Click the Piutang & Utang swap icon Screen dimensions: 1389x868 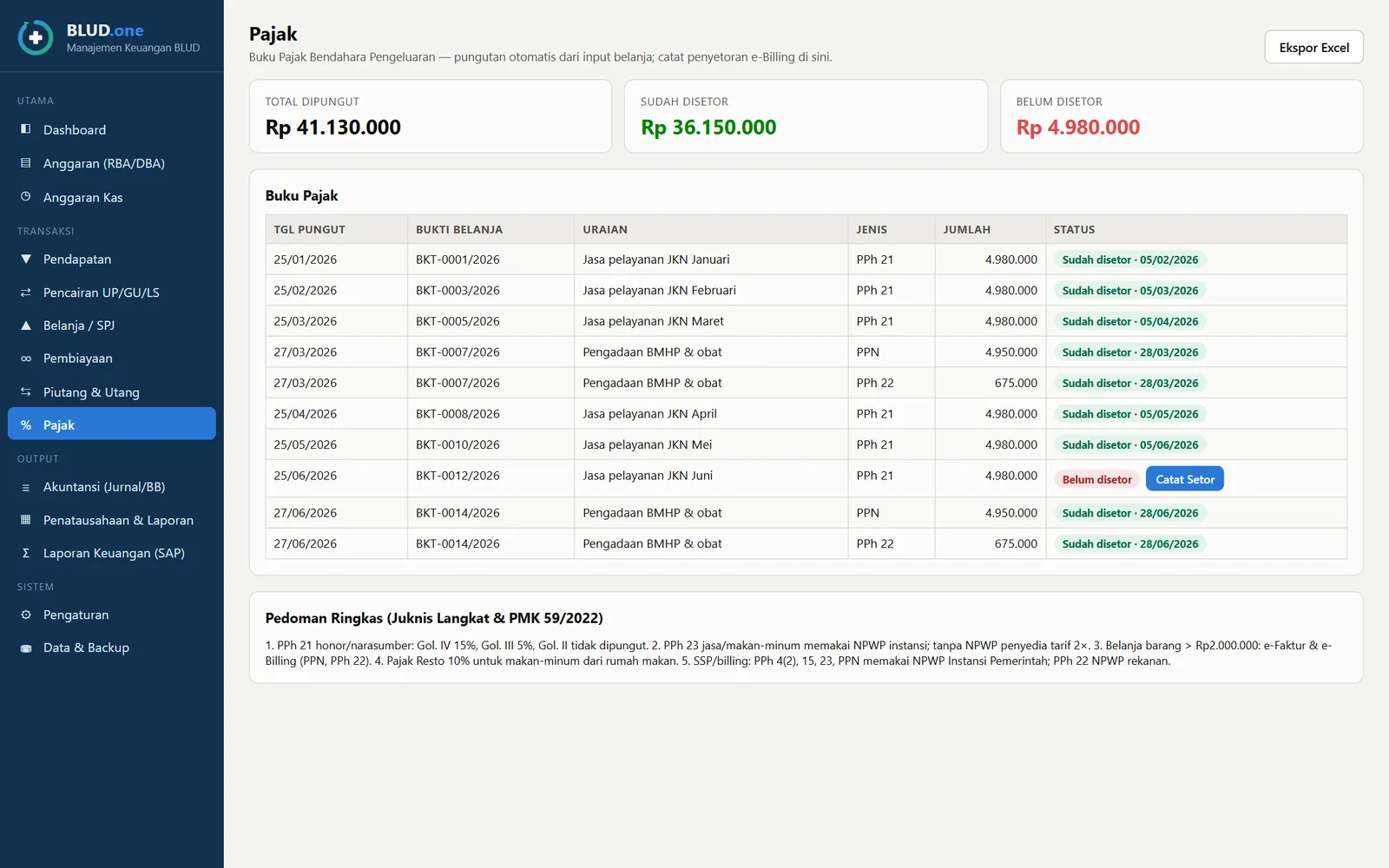pyautogui.click(x=26, y=392)
